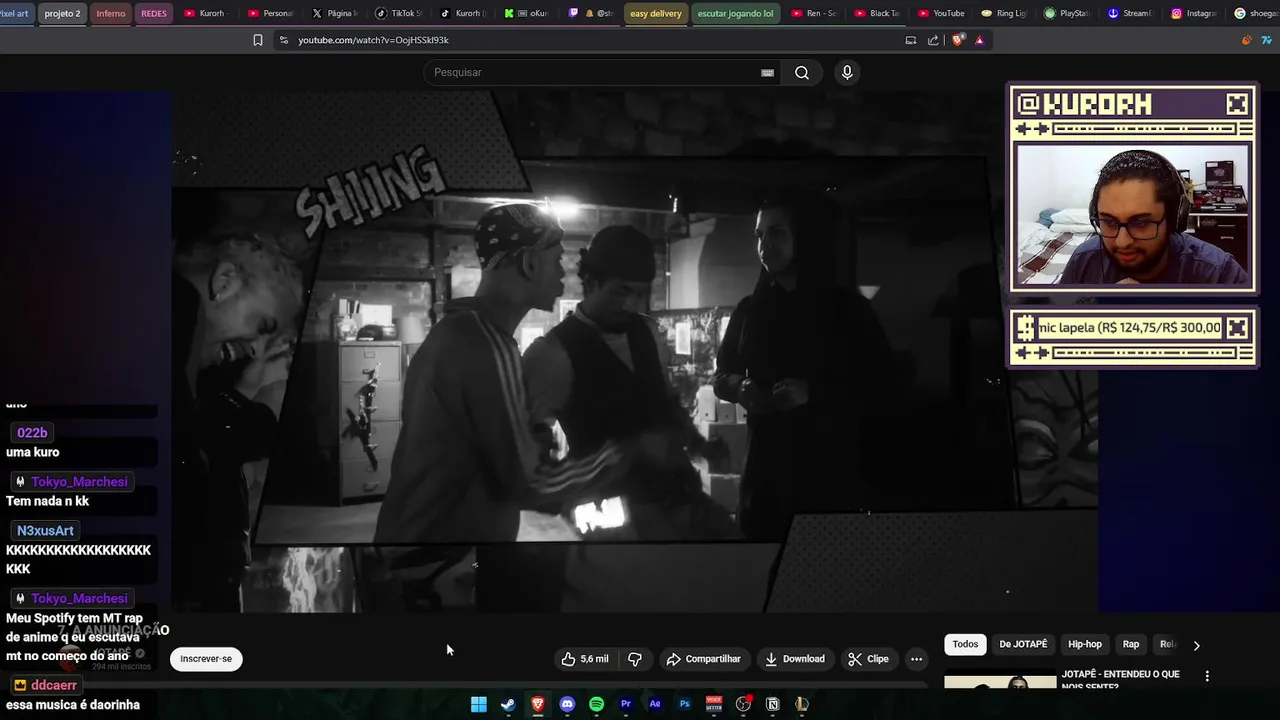1280x720 pixels.
Task: Click the YouTube search magnifier icon
Action: [802, 72]
